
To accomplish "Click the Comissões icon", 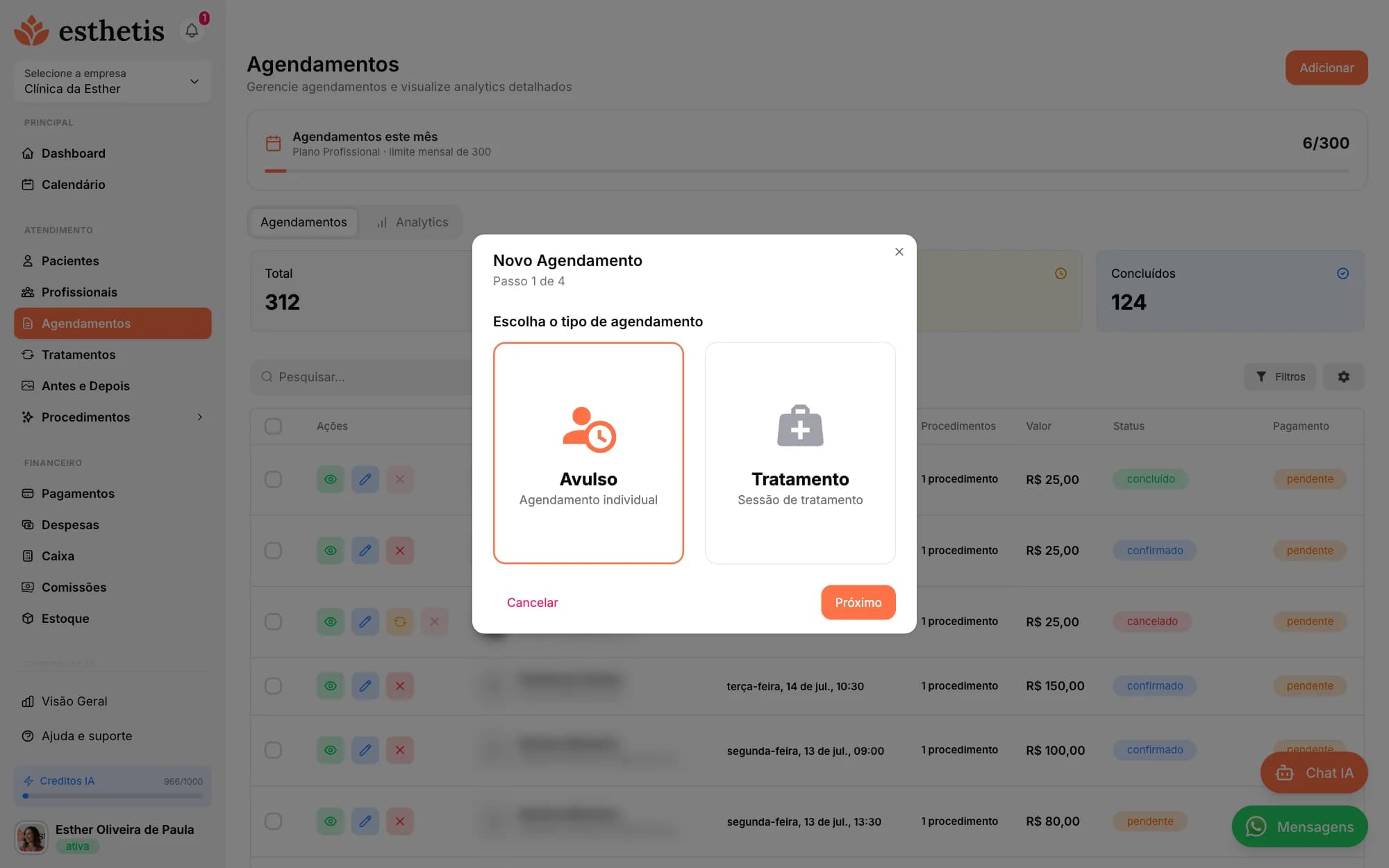I will (x=28, y=587).
